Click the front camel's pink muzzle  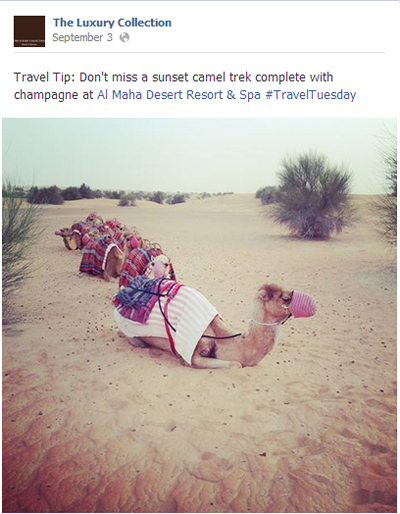(303, 303)
